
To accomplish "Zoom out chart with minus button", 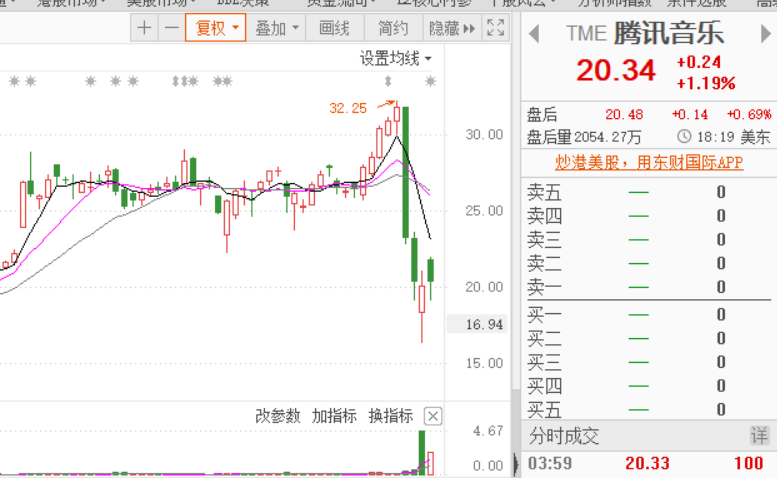I will [171, 28].
